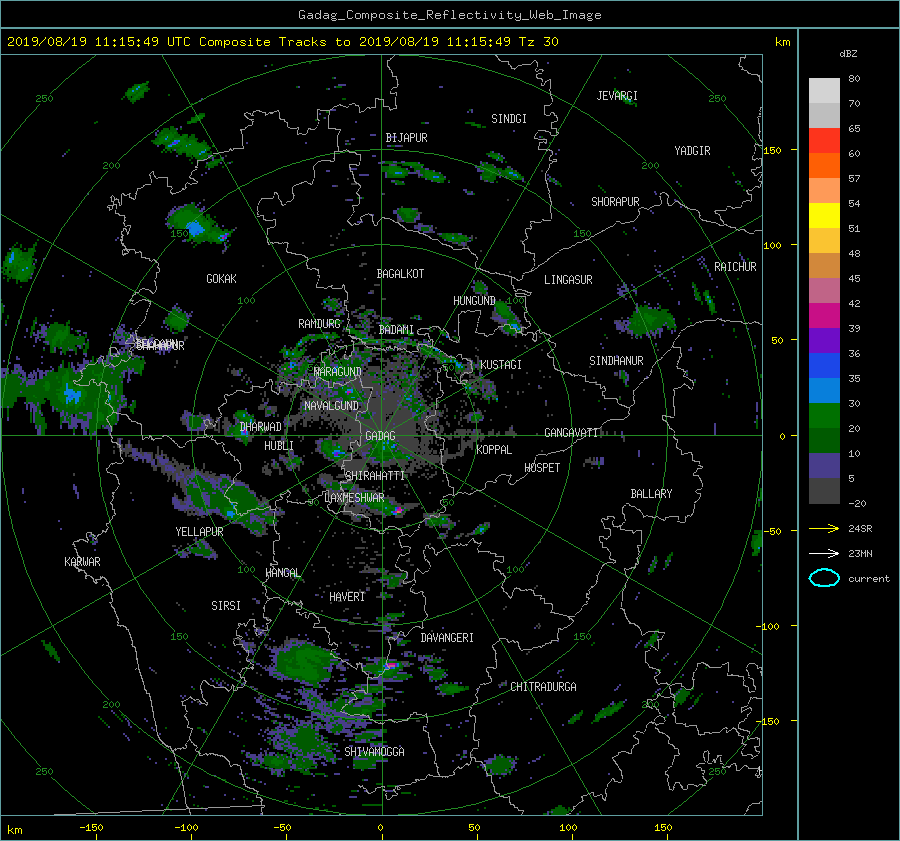The height and width of the screenshot is (841, 900).
Task: Click the HUNGUND city label
Action: 474,301
